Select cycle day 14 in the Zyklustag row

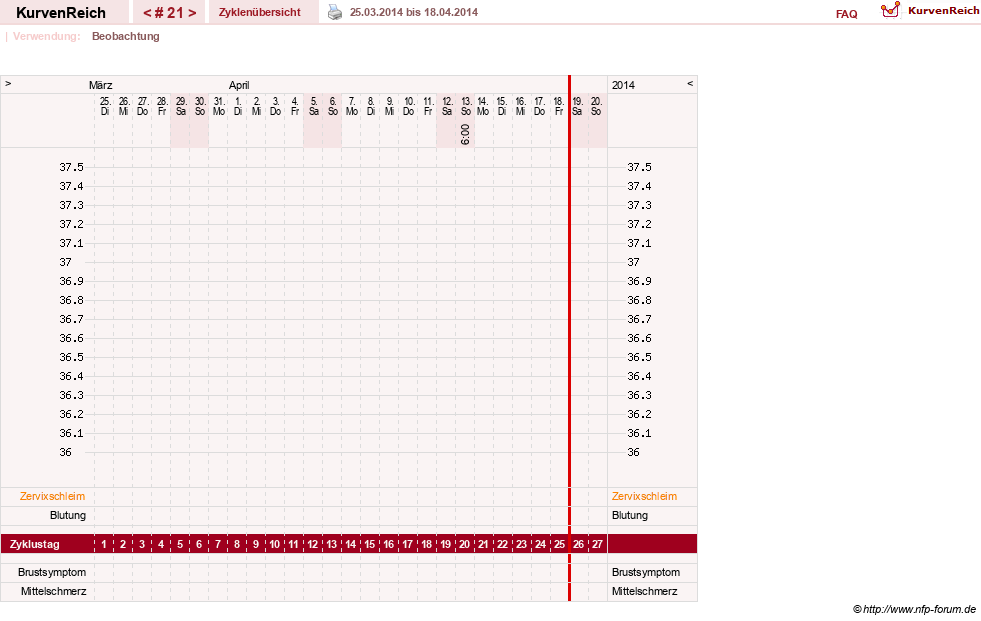pyautogui.click(x=351, y=544)
